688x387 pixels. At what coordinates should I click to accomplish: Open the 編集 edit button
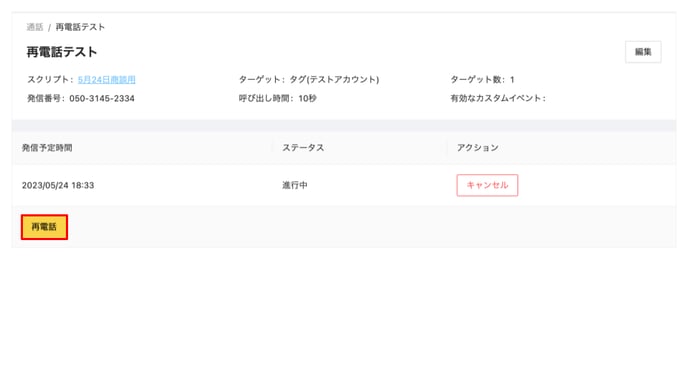643,52
